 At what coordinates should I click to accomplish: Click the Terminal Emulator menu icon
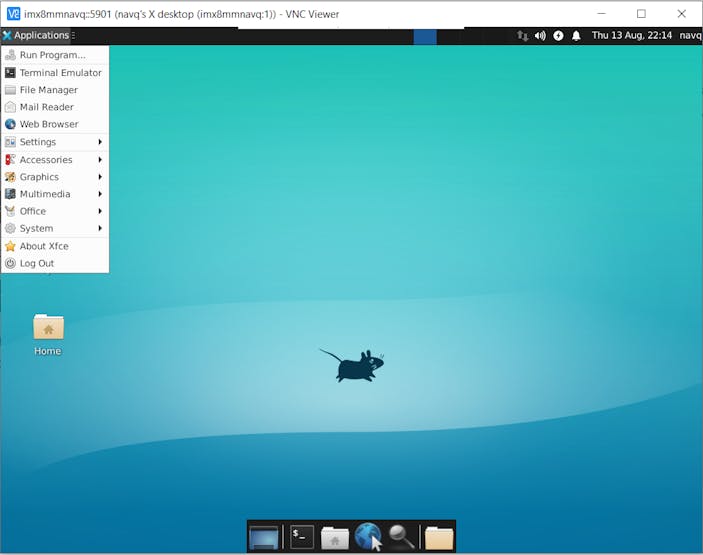(10, 73)
